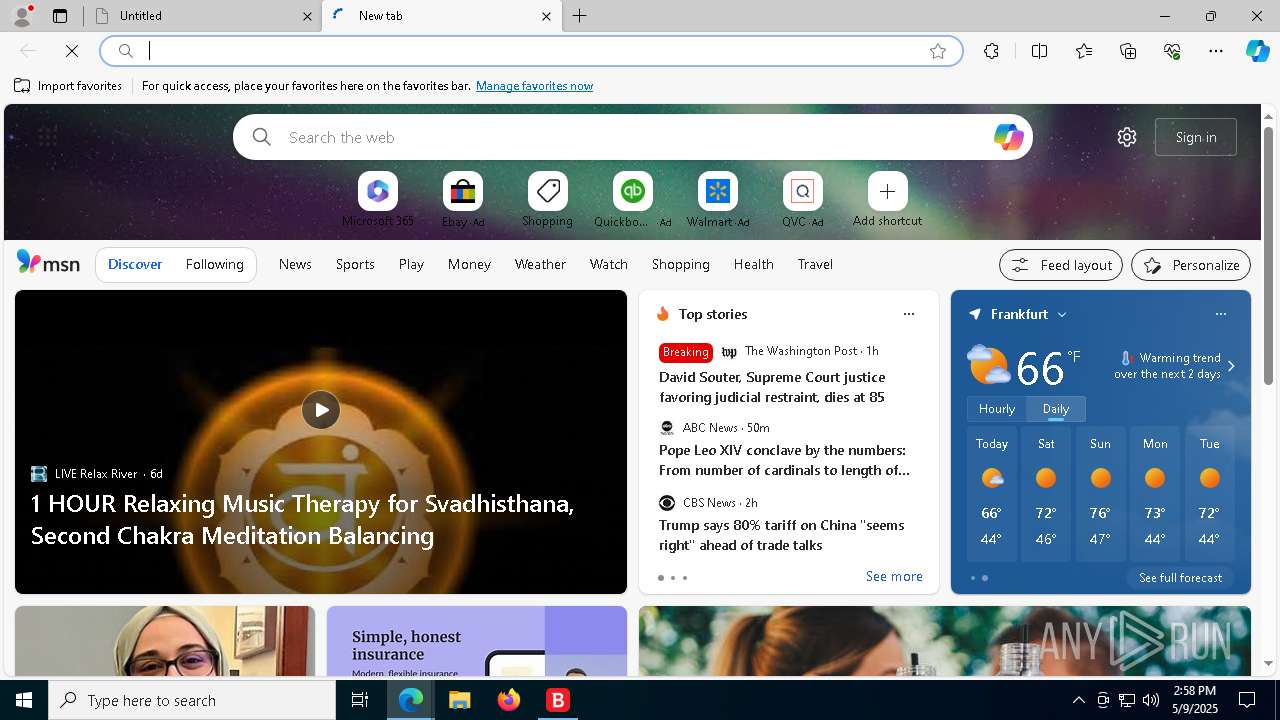Open the Quickbooks shortcut tile

tap(632, 199)
